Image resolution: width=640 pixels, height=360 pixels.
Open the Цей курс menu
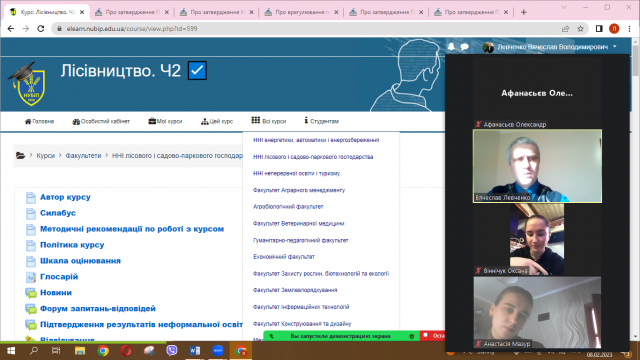click(217, 121)
